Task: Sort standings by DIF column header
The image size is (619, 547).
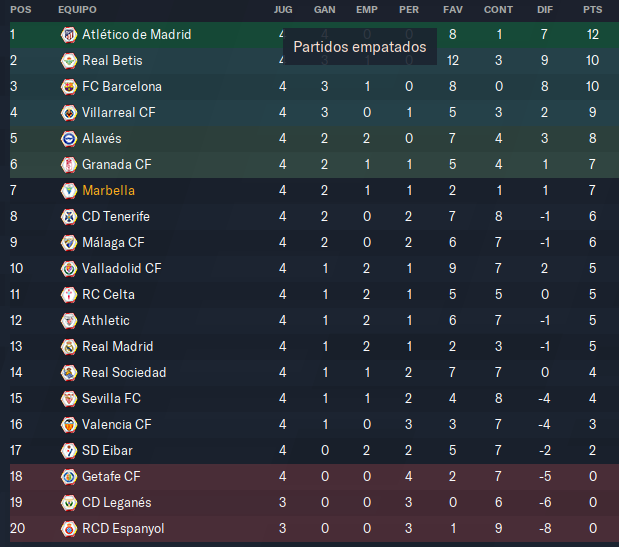Action: [545, 9]
